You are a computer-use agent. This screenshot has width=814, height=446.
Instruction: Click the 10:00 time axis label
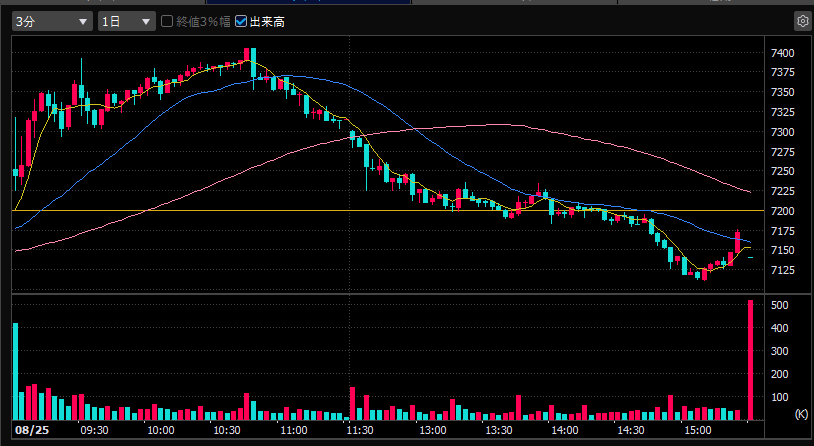(161, 430)
